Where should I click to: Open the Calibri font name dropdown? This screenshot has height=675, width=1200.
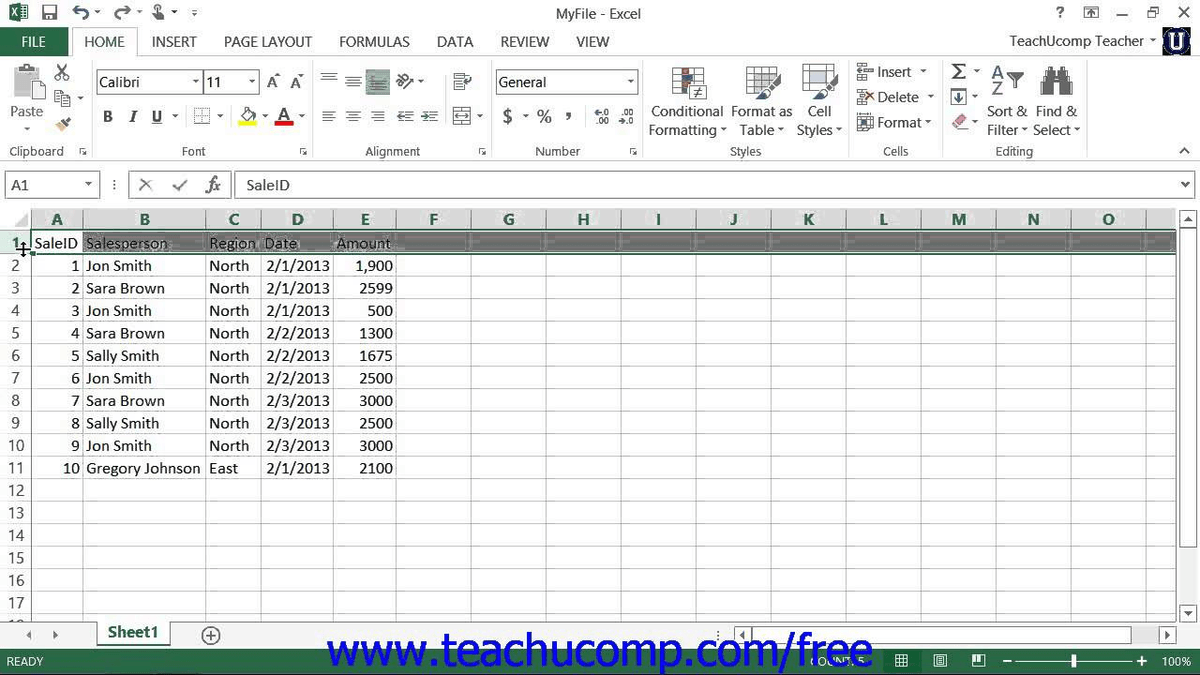pyautogui.click(x=195, y=82)
